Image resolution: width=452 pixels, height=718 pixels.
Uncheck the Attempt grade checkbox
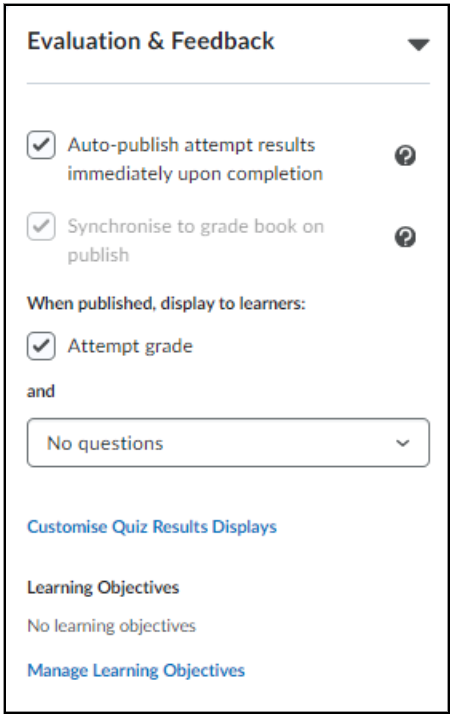(x=41, y=346)
